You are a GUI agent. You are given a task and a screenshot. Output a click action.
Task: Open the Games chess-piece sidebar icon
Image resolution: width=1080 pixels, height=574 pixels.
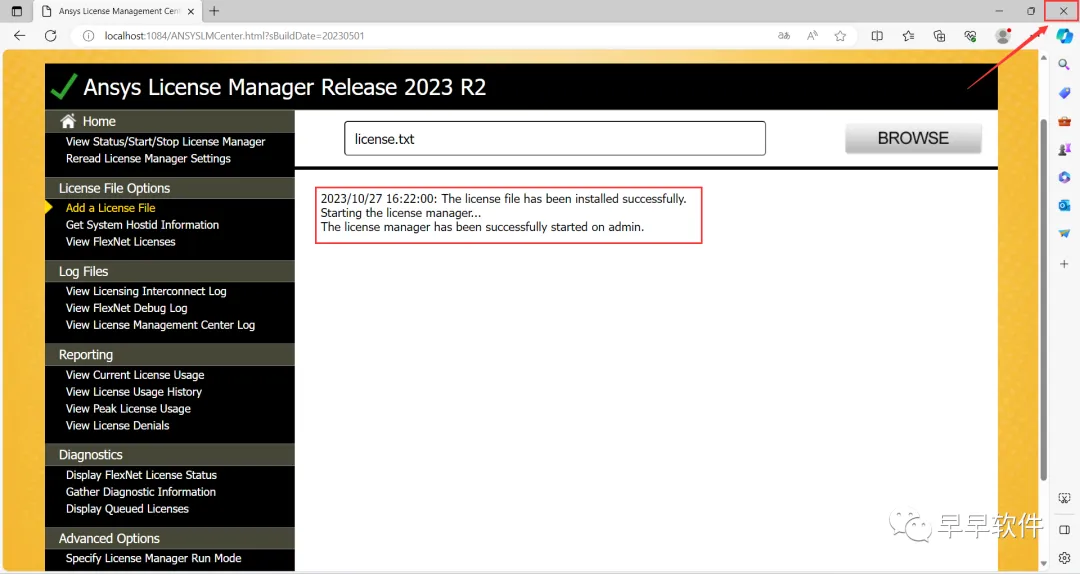pos(1064,149)
